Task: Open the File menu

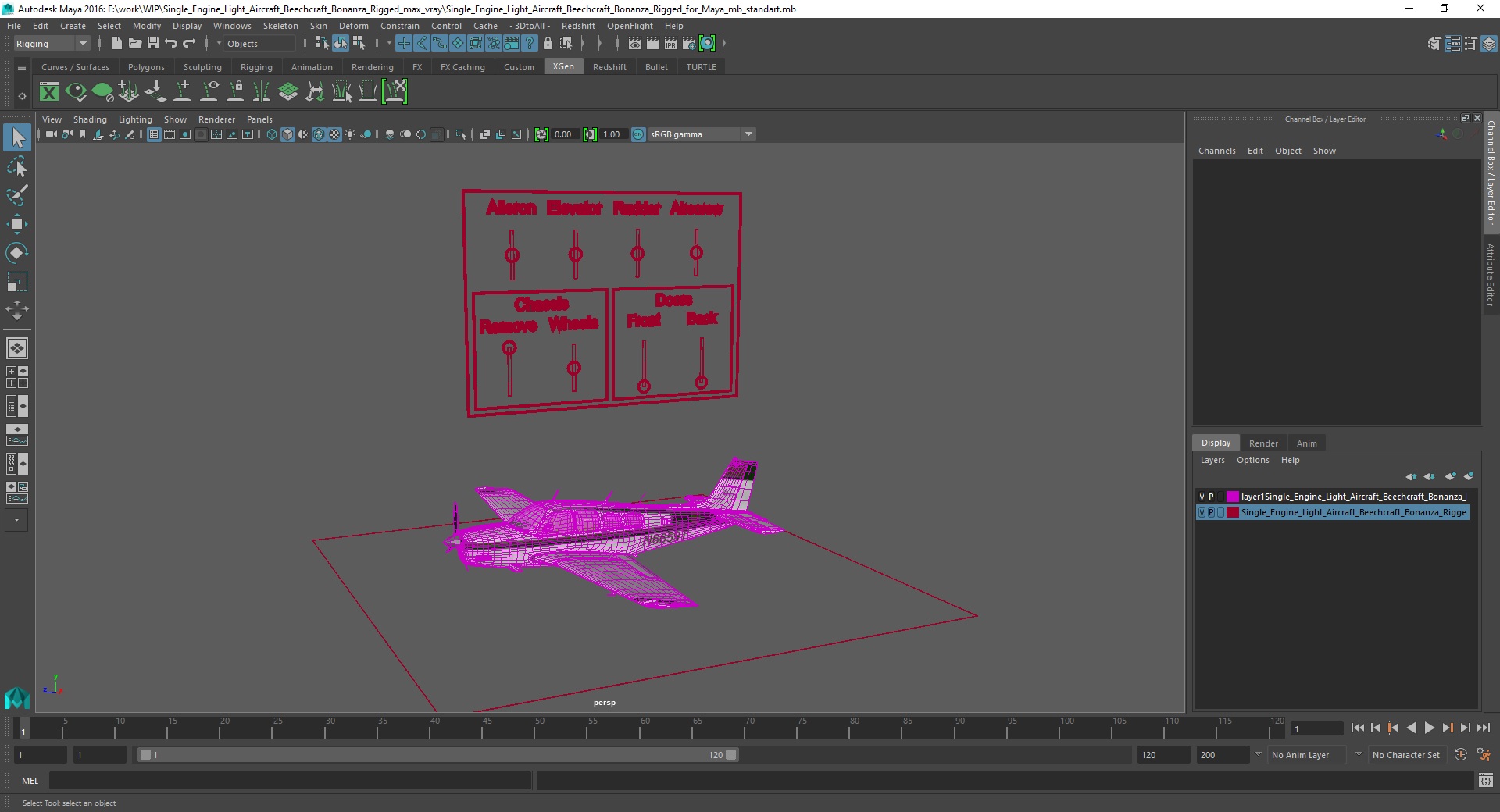Action: pos(14,26)
